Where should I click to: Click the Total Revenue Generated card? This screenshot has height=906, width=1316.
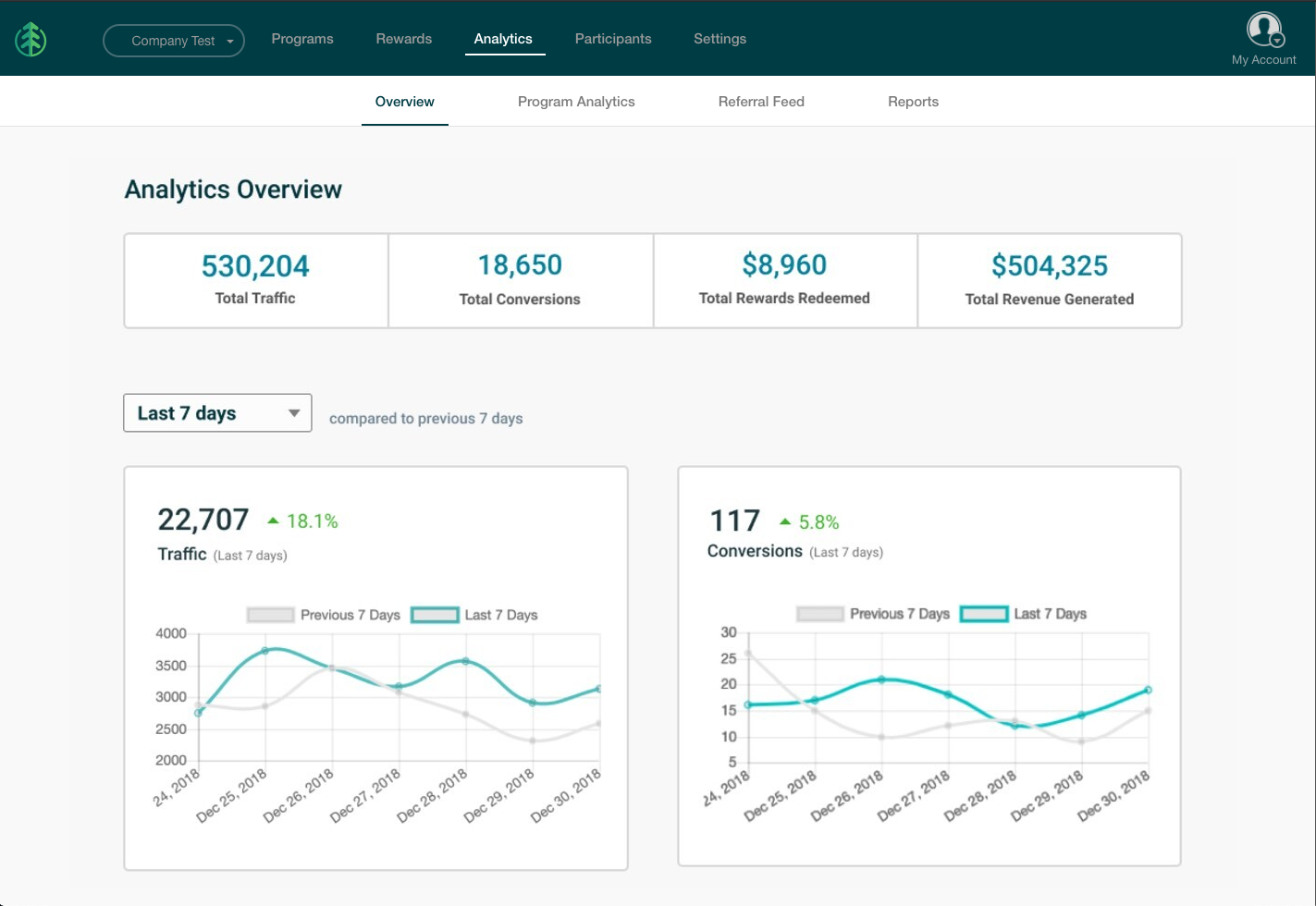pos(1049,281)
